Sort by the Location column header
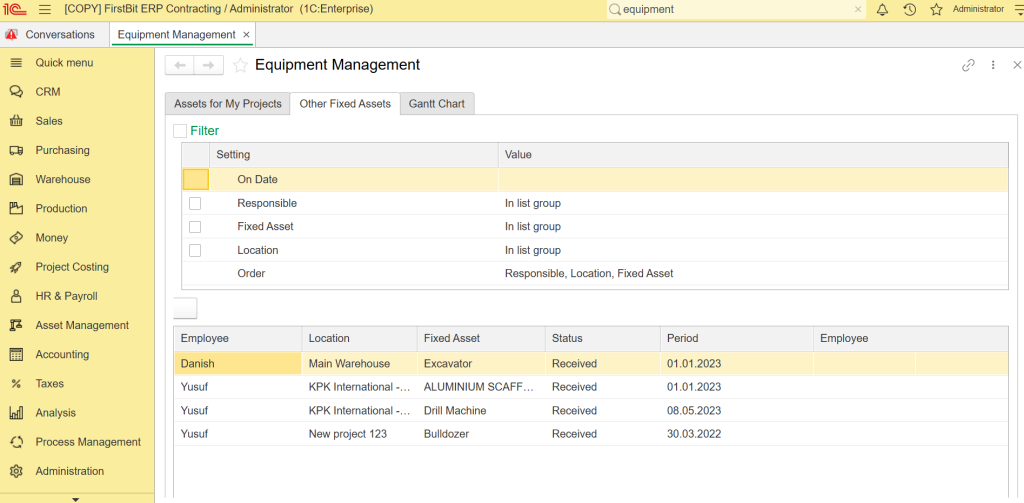This screenshot has width=1024, height=503. coord(359,338)
